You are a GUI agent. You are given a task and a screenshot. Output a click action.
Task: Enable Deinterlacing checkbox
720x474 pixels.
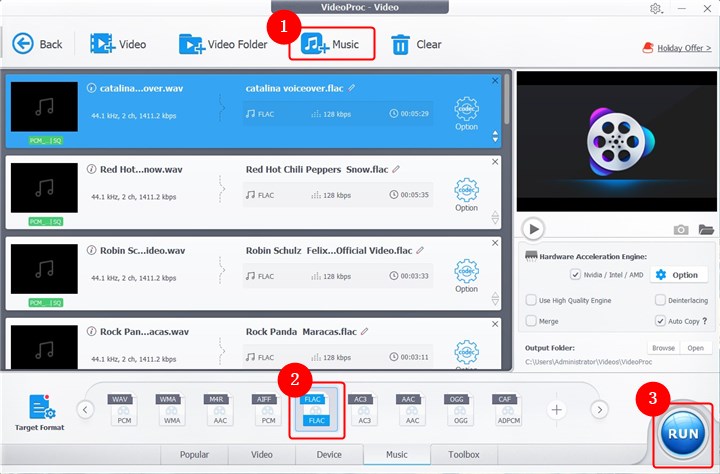point(660,300)
